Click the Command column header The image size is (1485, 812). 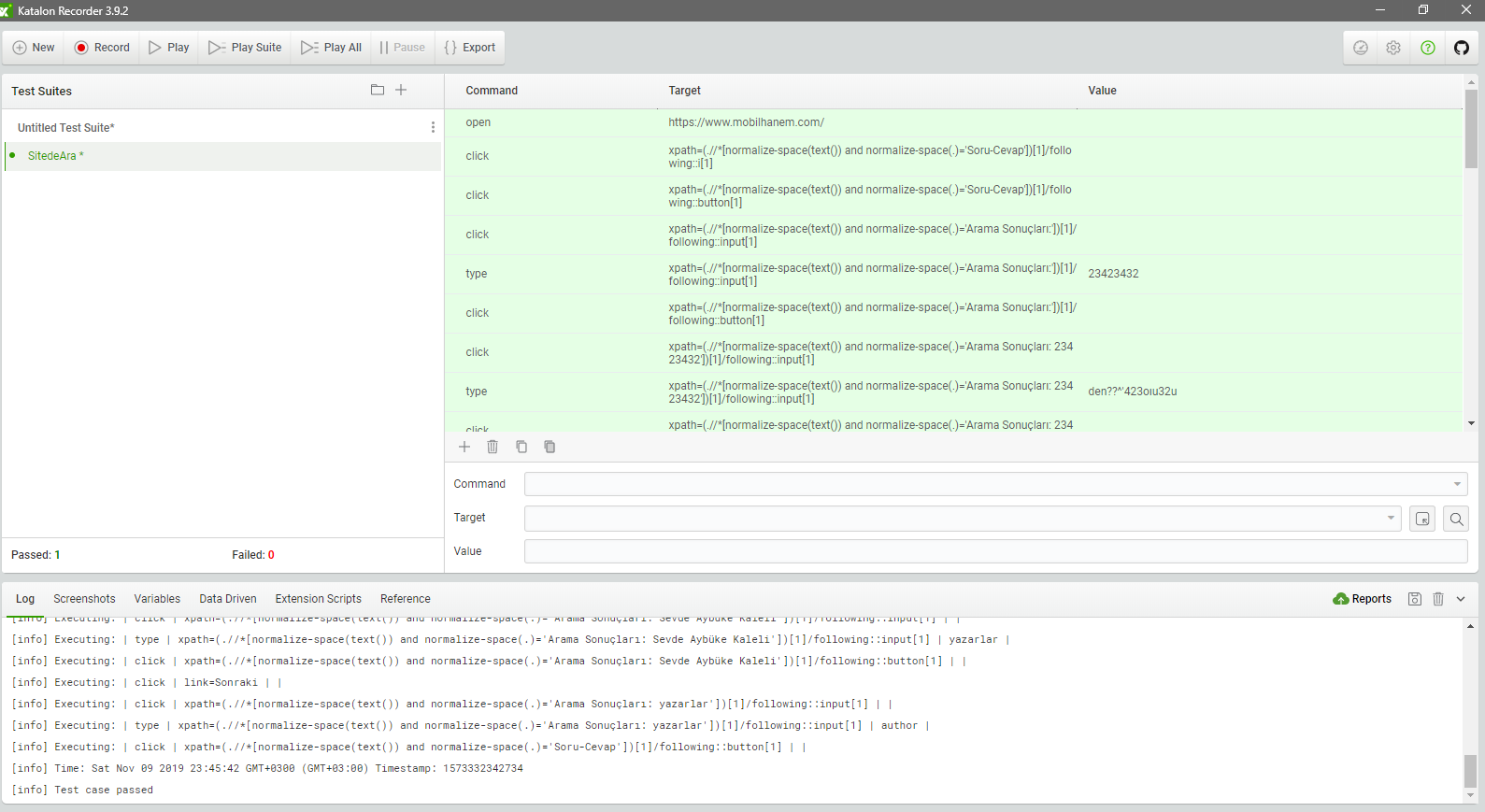pos(492,91)
